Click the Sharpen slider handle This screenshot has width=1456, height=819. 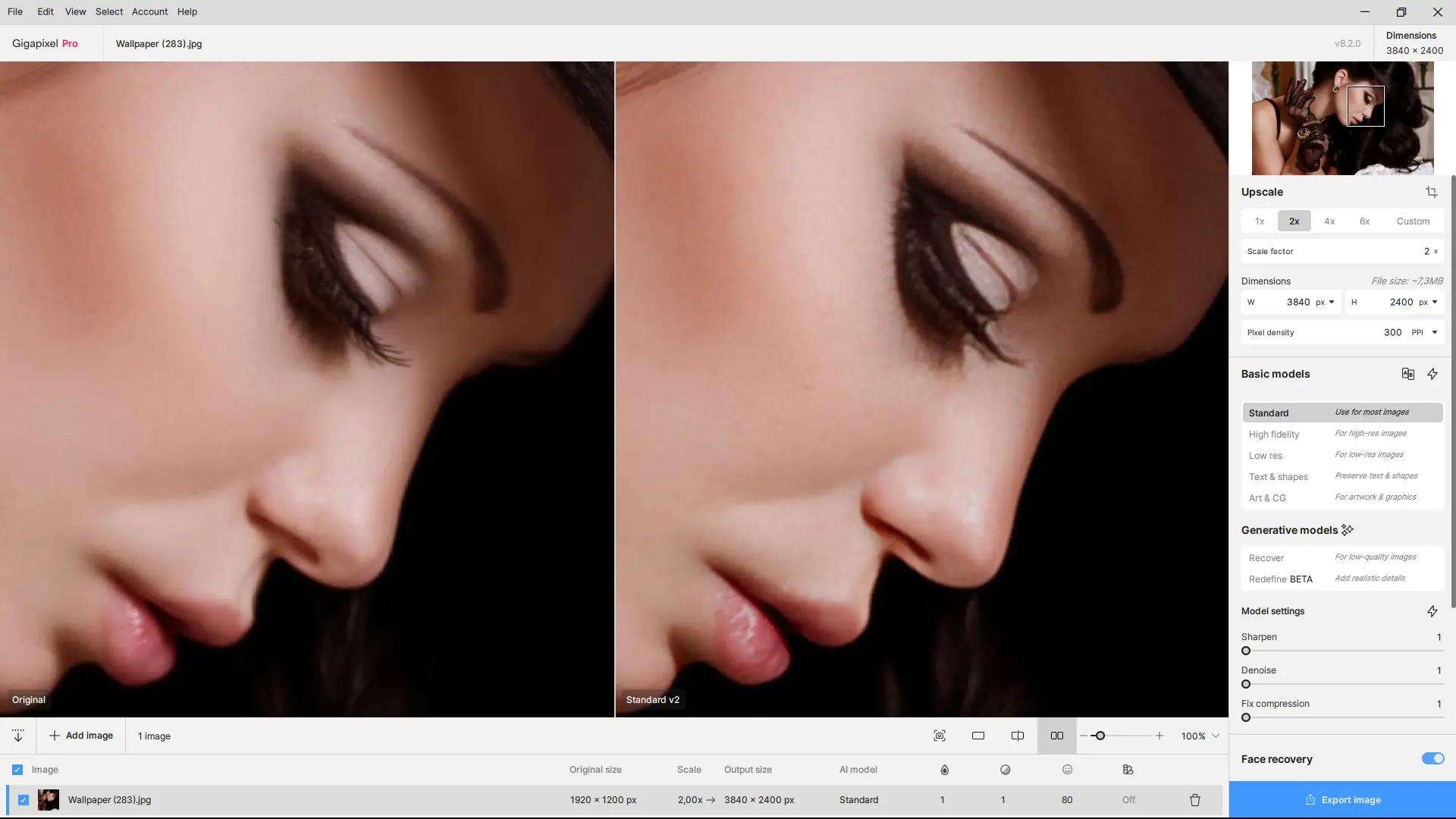coord(1246,651)
